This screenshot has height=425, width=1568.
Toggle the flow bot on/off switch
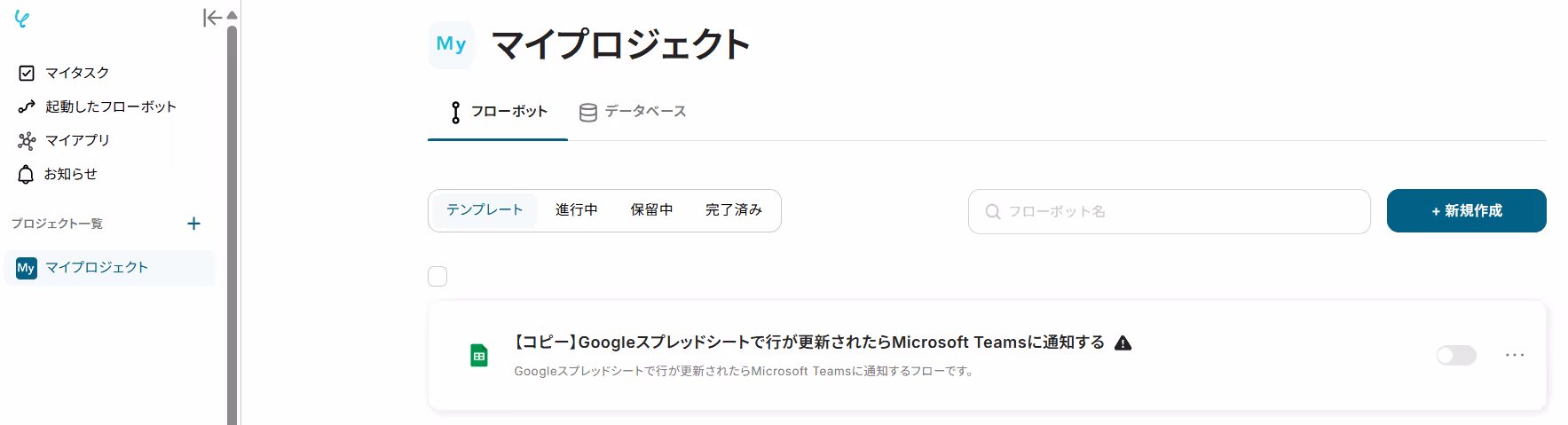click(x=1456, y=356)
